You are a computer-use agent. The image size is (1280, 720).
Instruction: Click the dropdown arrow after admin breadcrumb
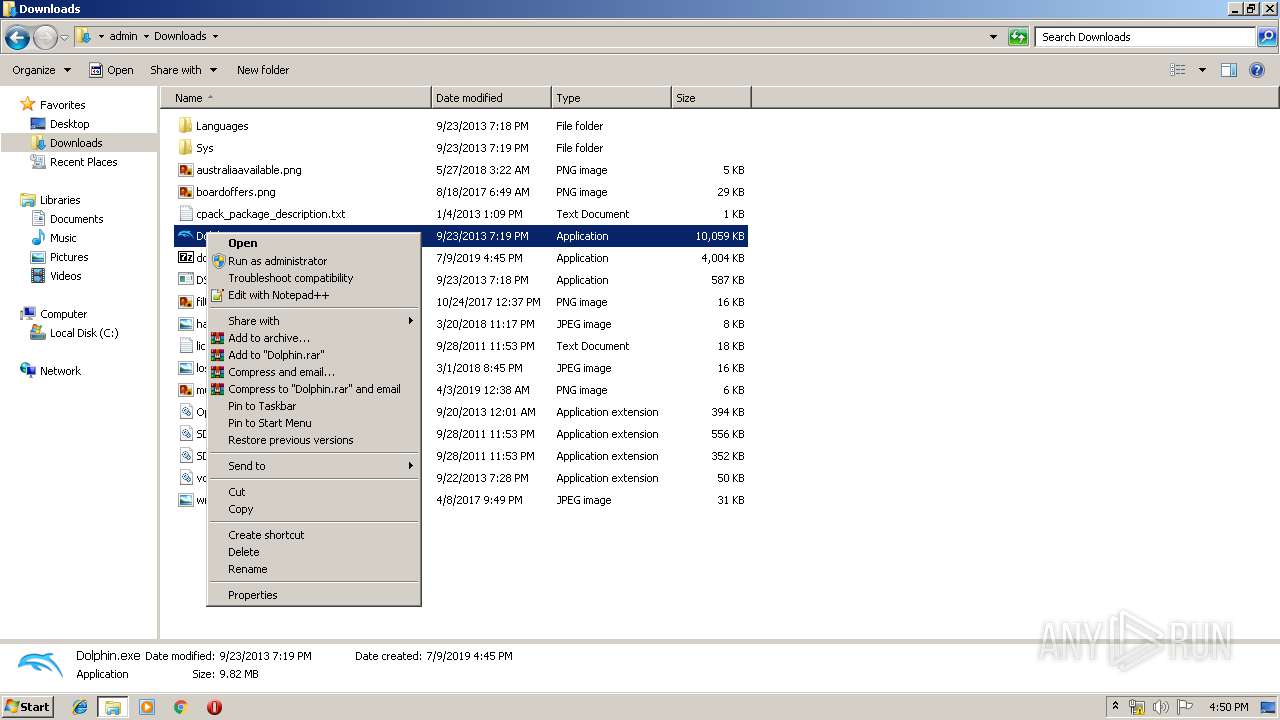(146, 37)
